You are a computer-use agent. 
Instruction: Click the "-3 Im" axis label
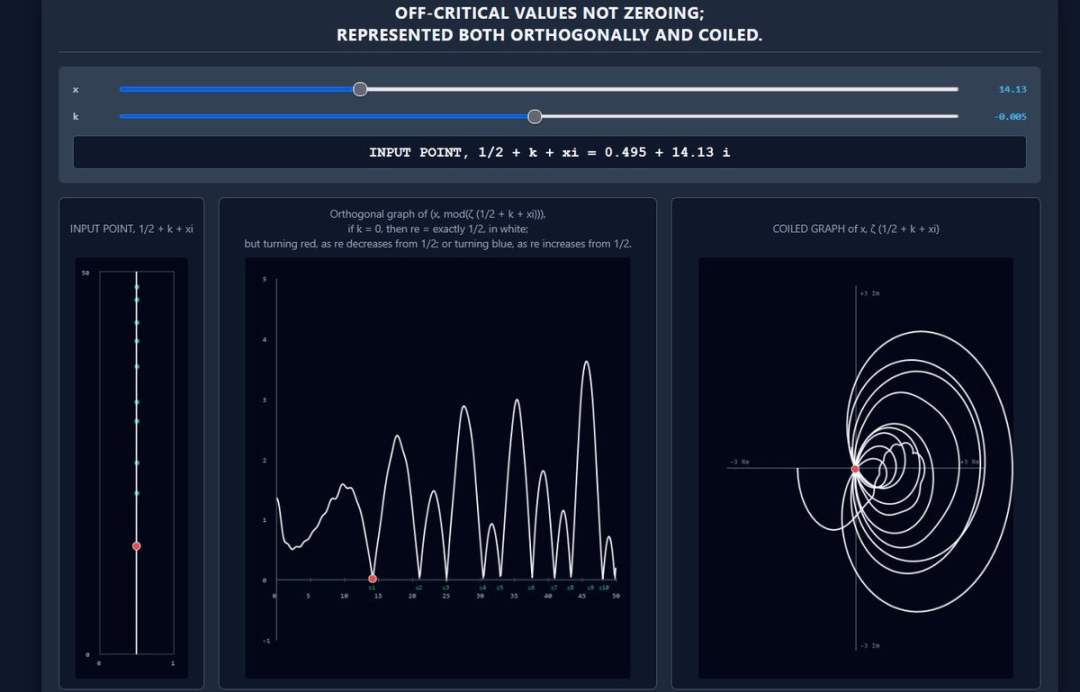(x=870, y=646)
